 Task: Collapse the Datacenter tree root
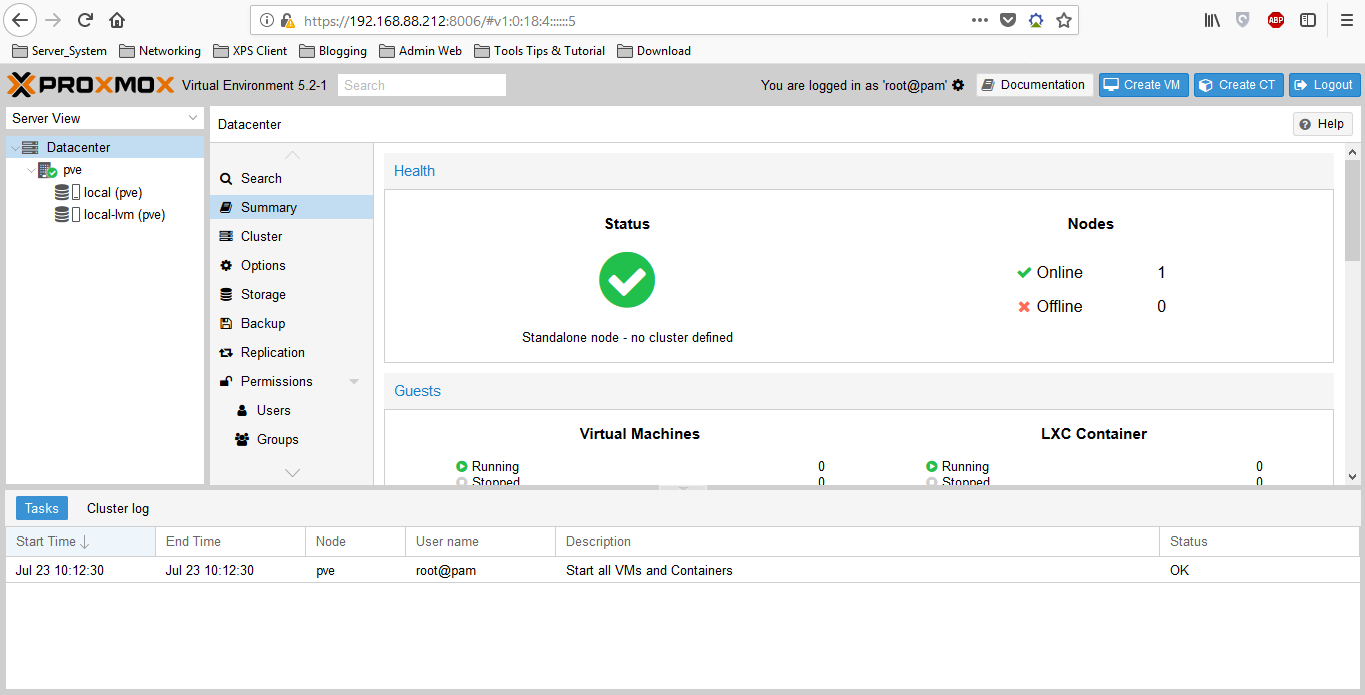pos(14,147)
